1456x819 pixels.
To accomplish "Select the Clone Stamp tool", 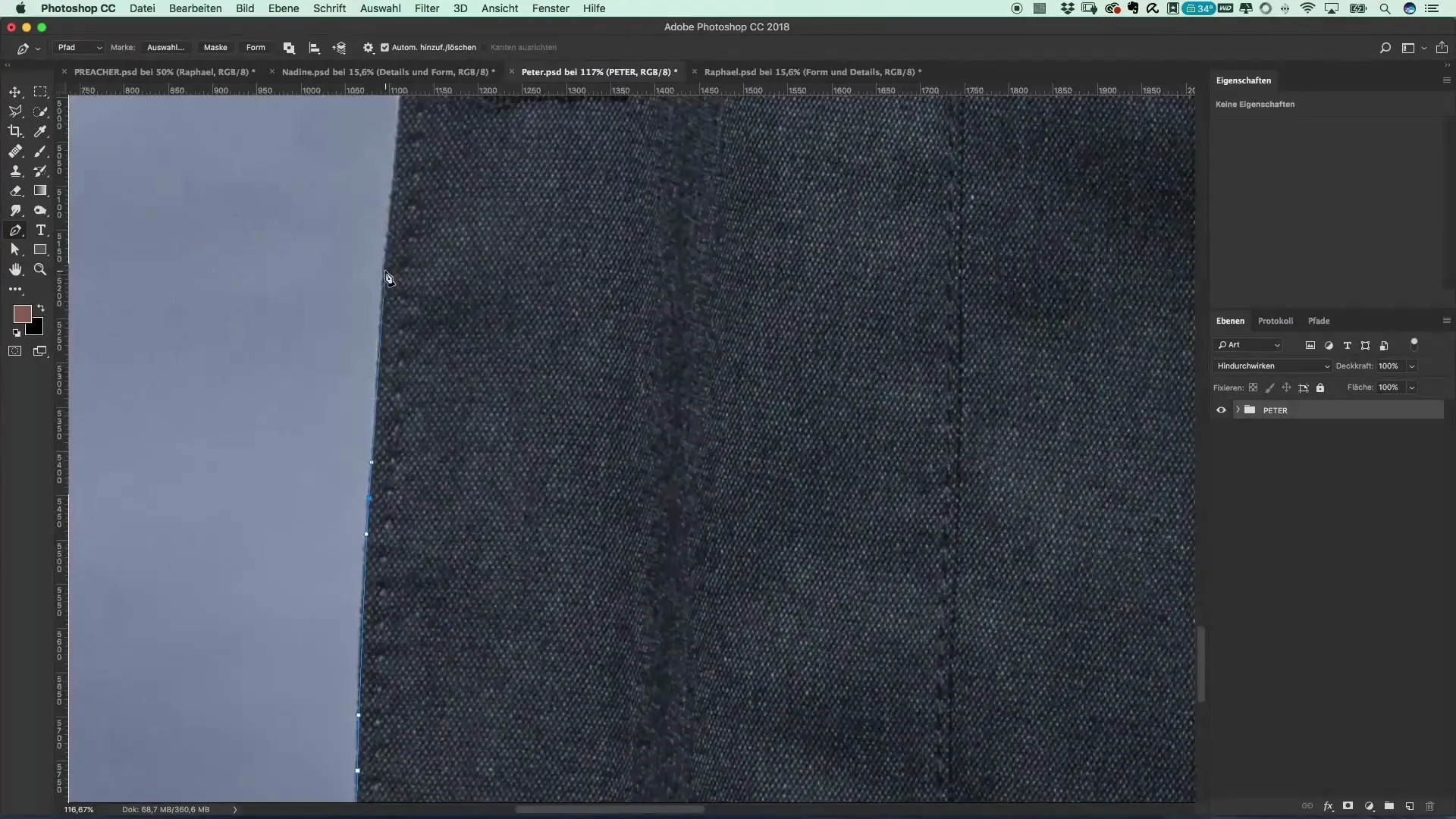I will point(15,171).
